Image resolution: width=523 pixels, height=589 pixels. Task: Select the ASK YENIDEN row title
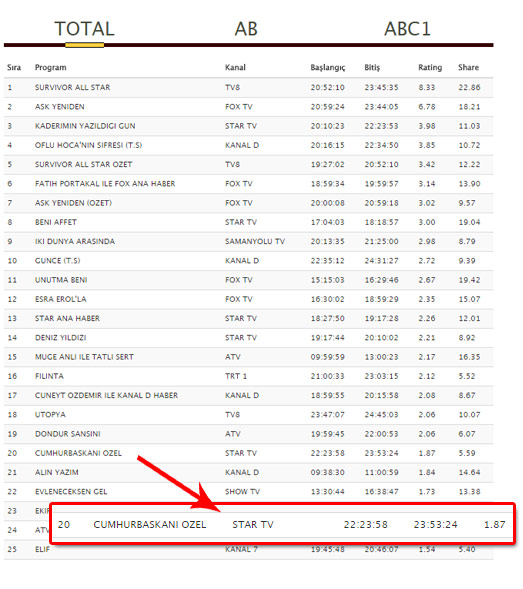pyautogui.click(x=60, y=107)
